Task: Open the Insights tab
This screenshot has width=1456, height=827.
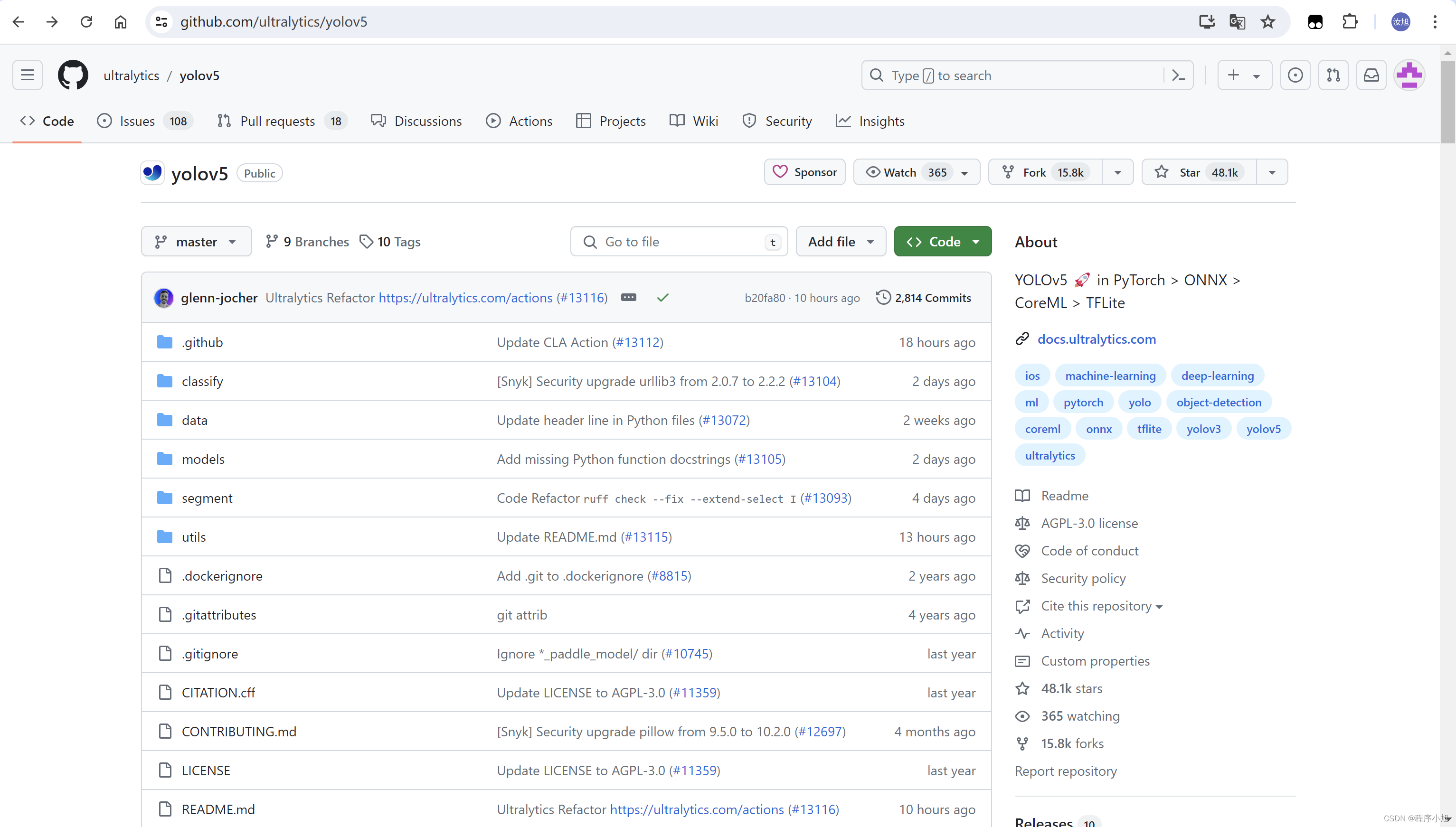Action: [881, 121]
